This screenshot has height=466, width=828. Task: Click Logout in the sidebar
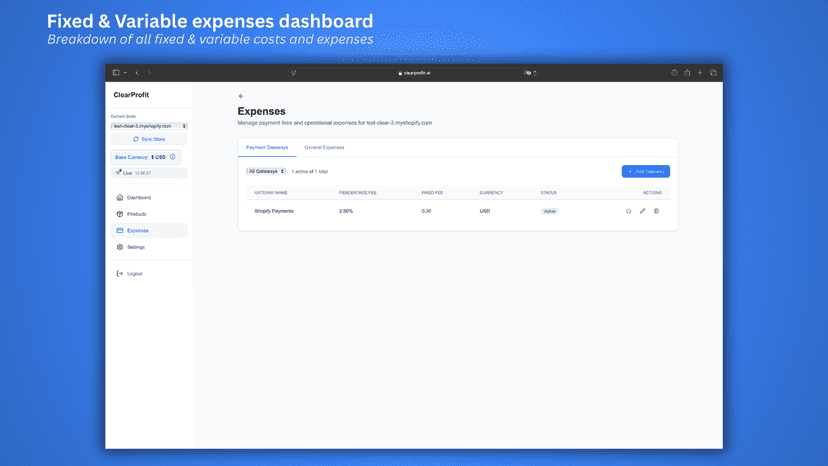click(x=149, y=274)
